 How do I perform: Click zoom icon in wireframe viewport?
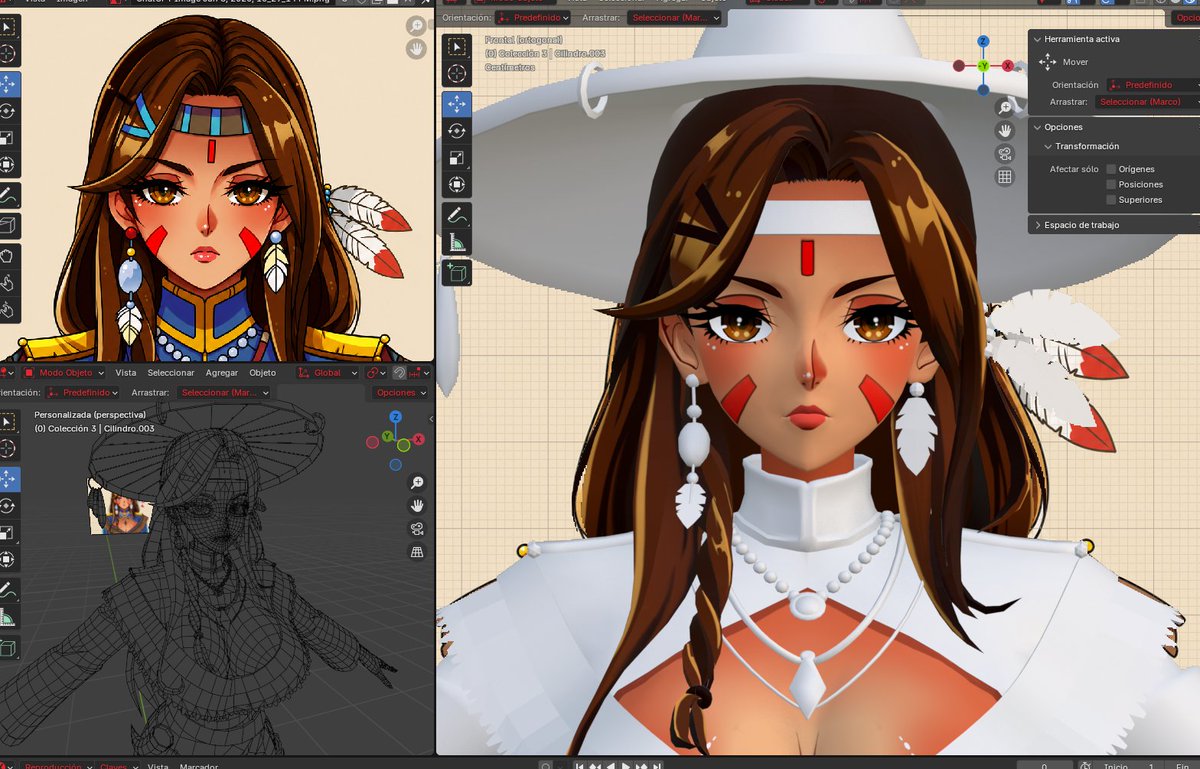click(417, 482)
